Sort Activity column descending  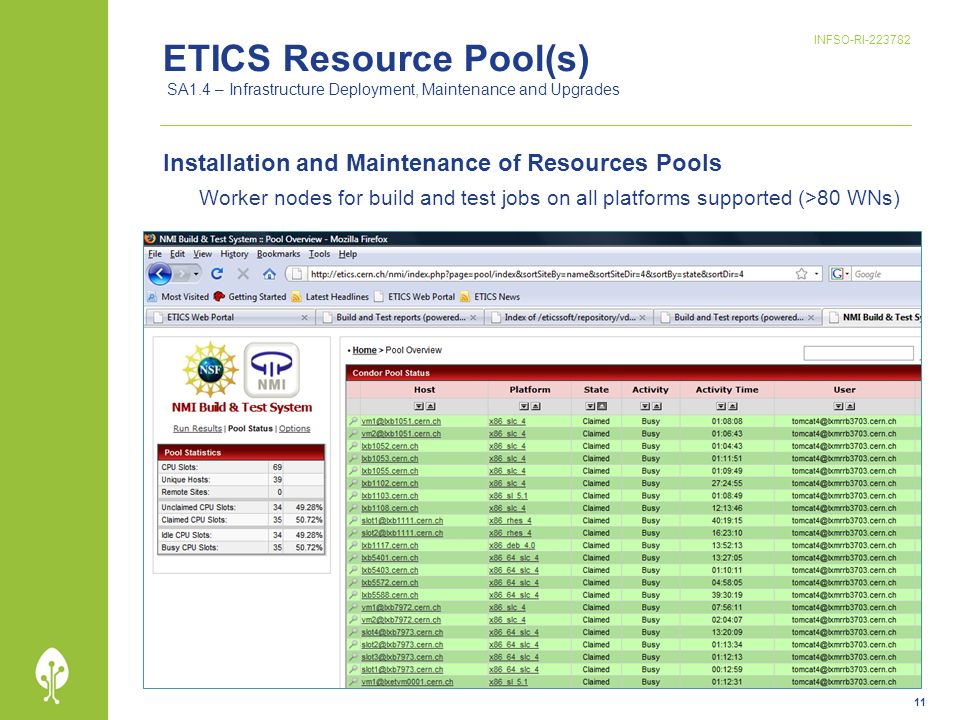[645, 407]
